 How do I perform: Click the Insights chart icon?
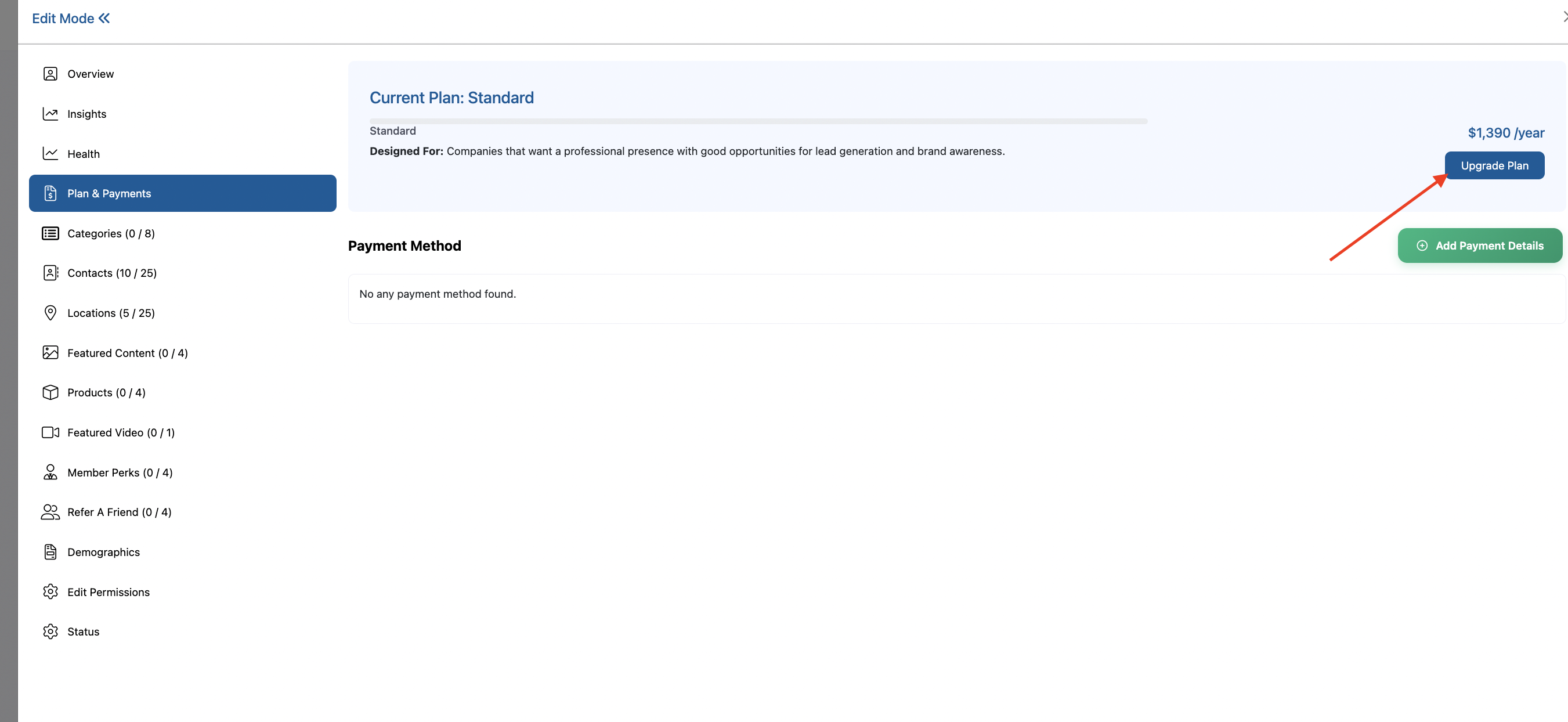point(50,114)
